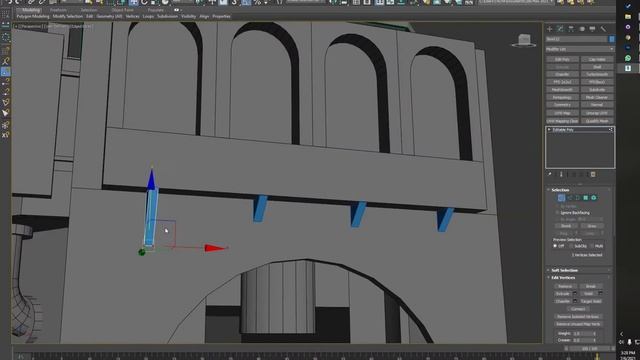Open the Polygon Modeling ribbon panel
640x360 pixels.
pyautogui.click(x=33, y=17)
